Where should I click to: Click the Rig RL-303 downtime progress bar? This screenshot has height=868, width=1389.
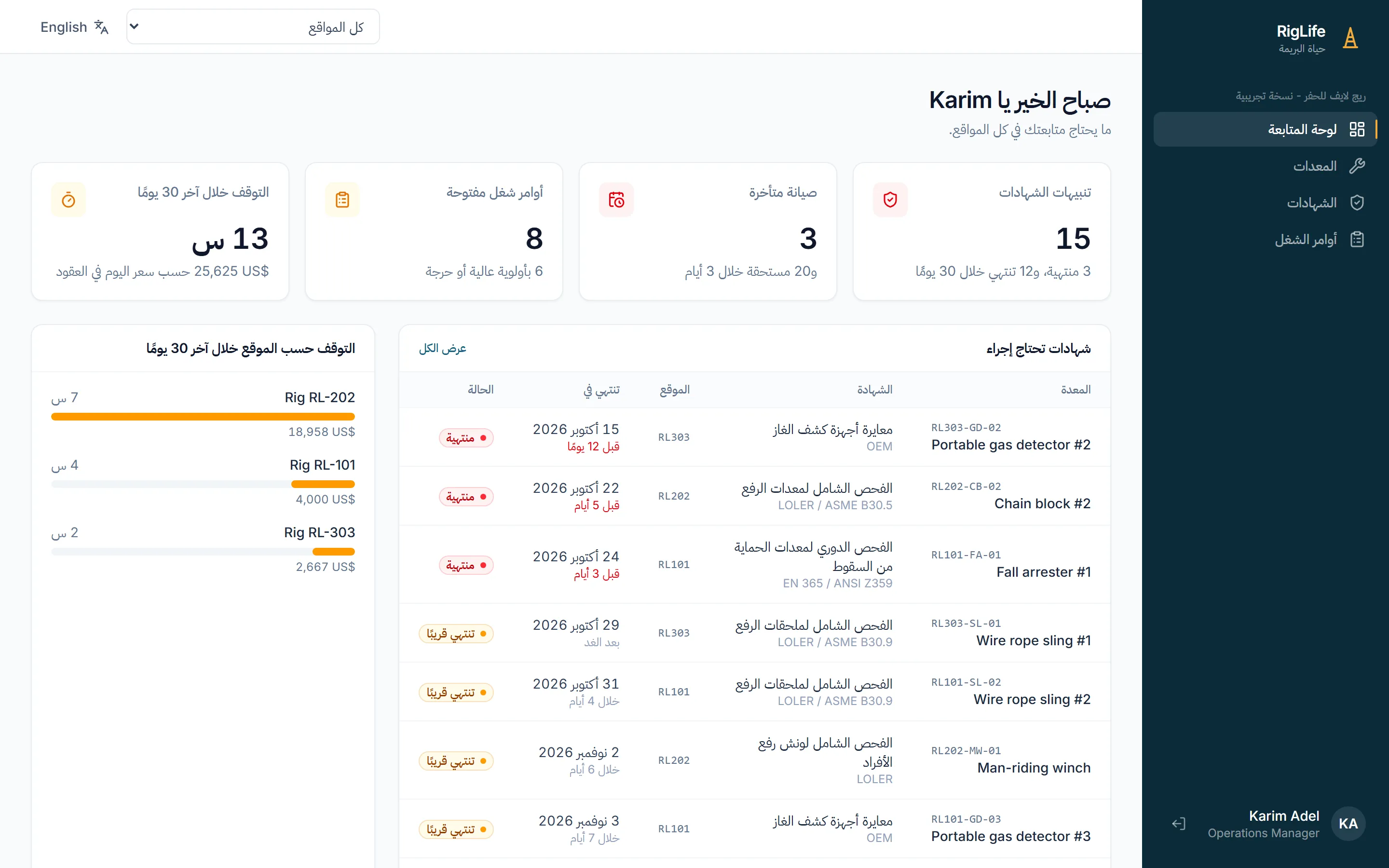click(203, 552)
